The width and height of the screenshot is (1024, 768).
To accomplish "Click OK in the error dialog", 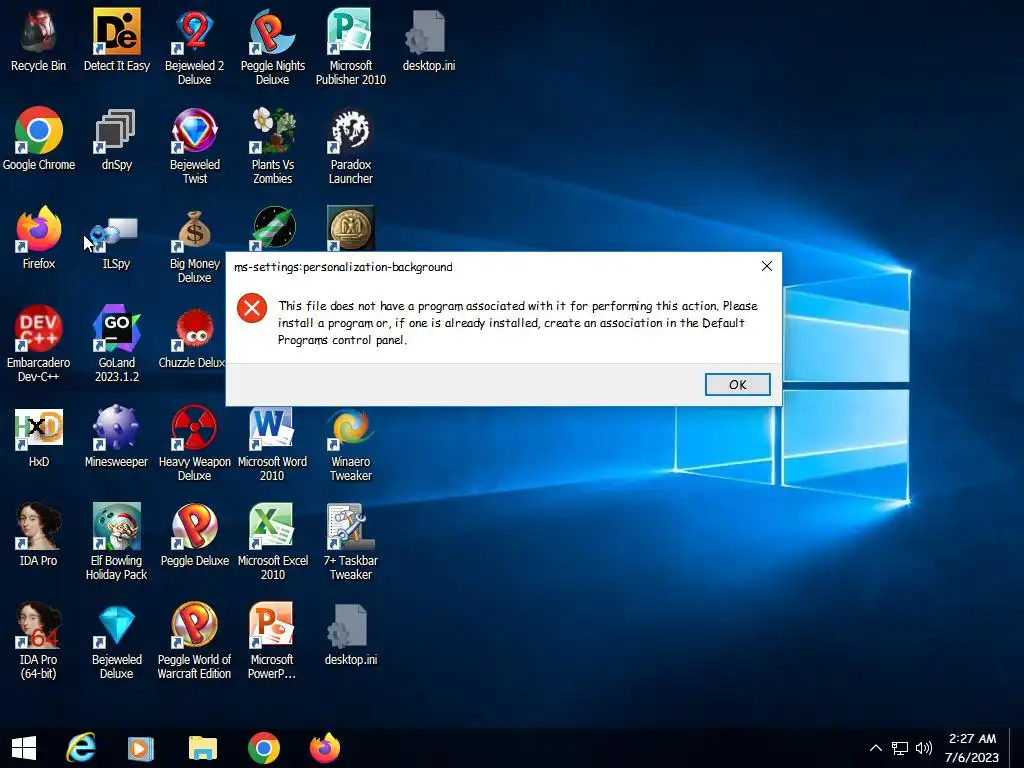I will point(737,385).
